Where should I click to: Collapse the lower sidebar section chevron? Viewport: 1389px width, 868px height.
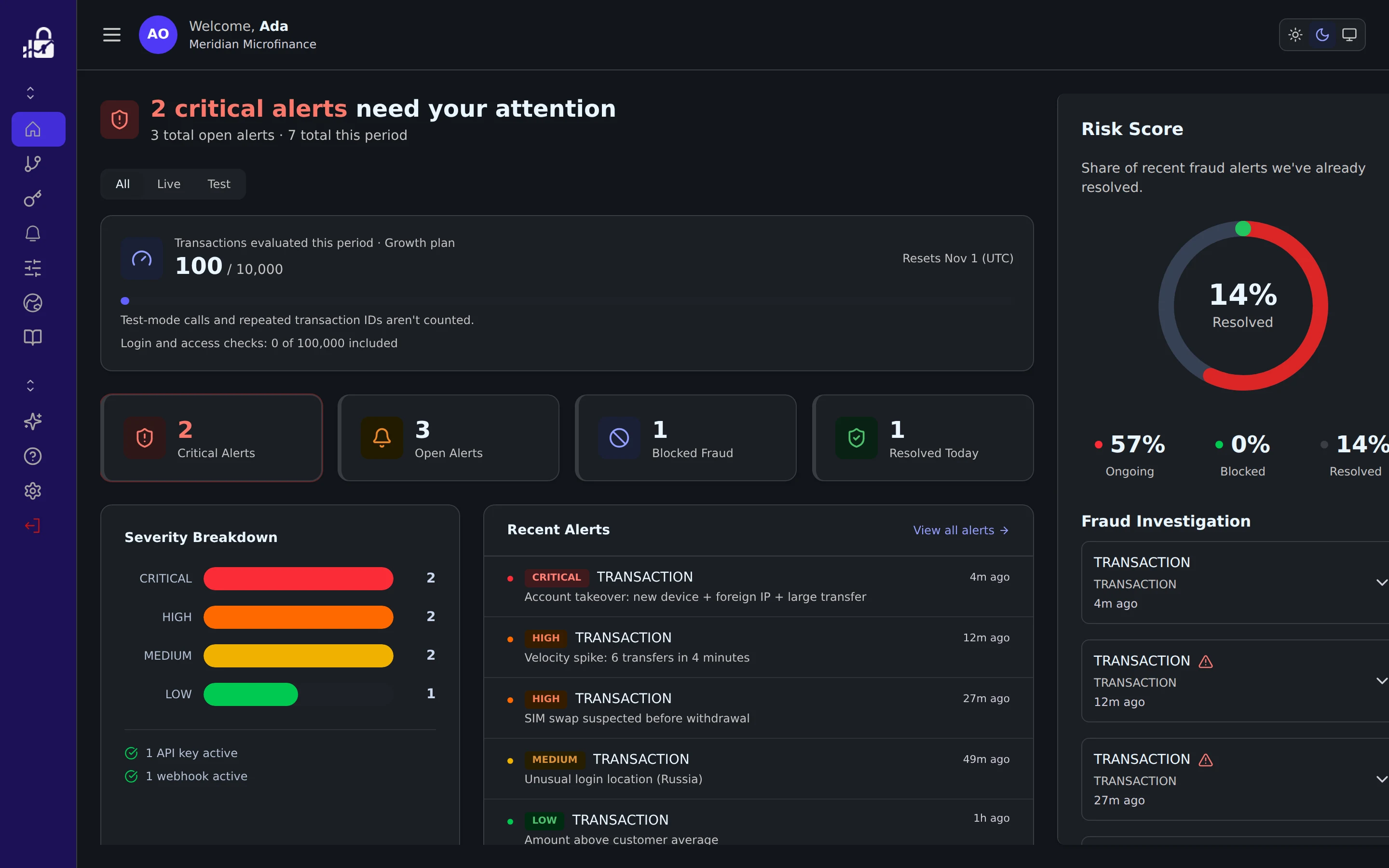point(30,386)
